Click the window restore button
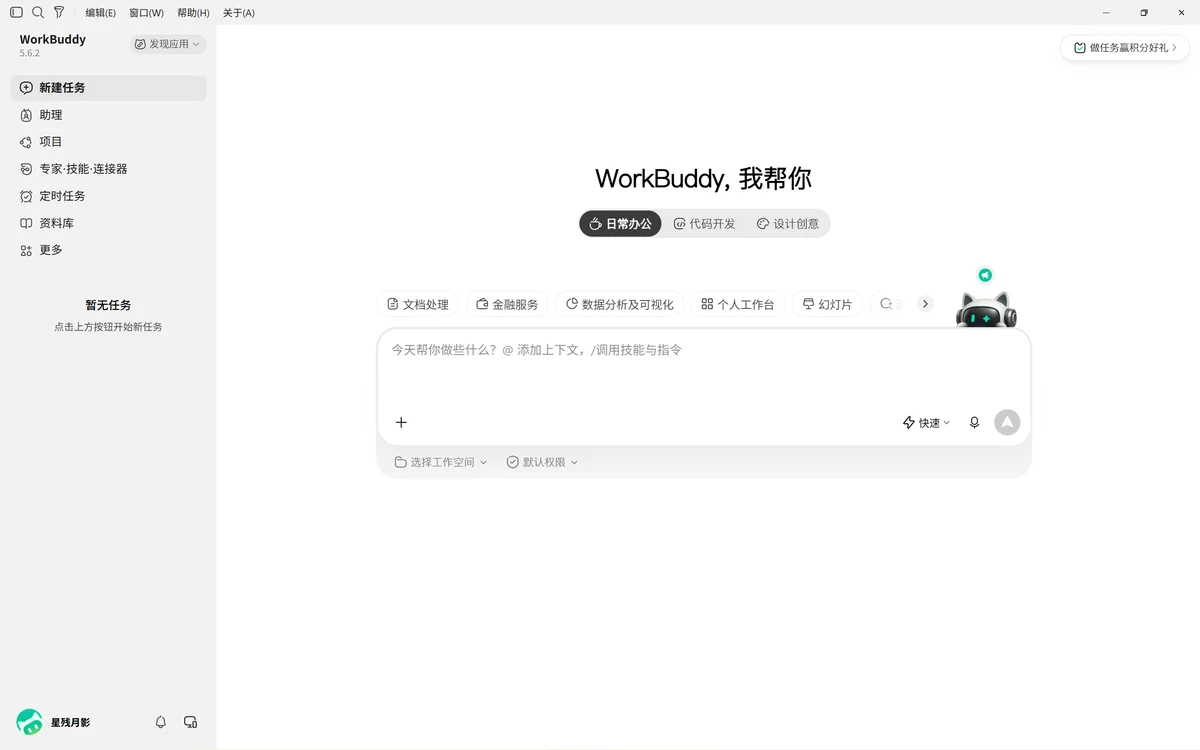Screen dimensions: 1200x750 pos(1144,13)
